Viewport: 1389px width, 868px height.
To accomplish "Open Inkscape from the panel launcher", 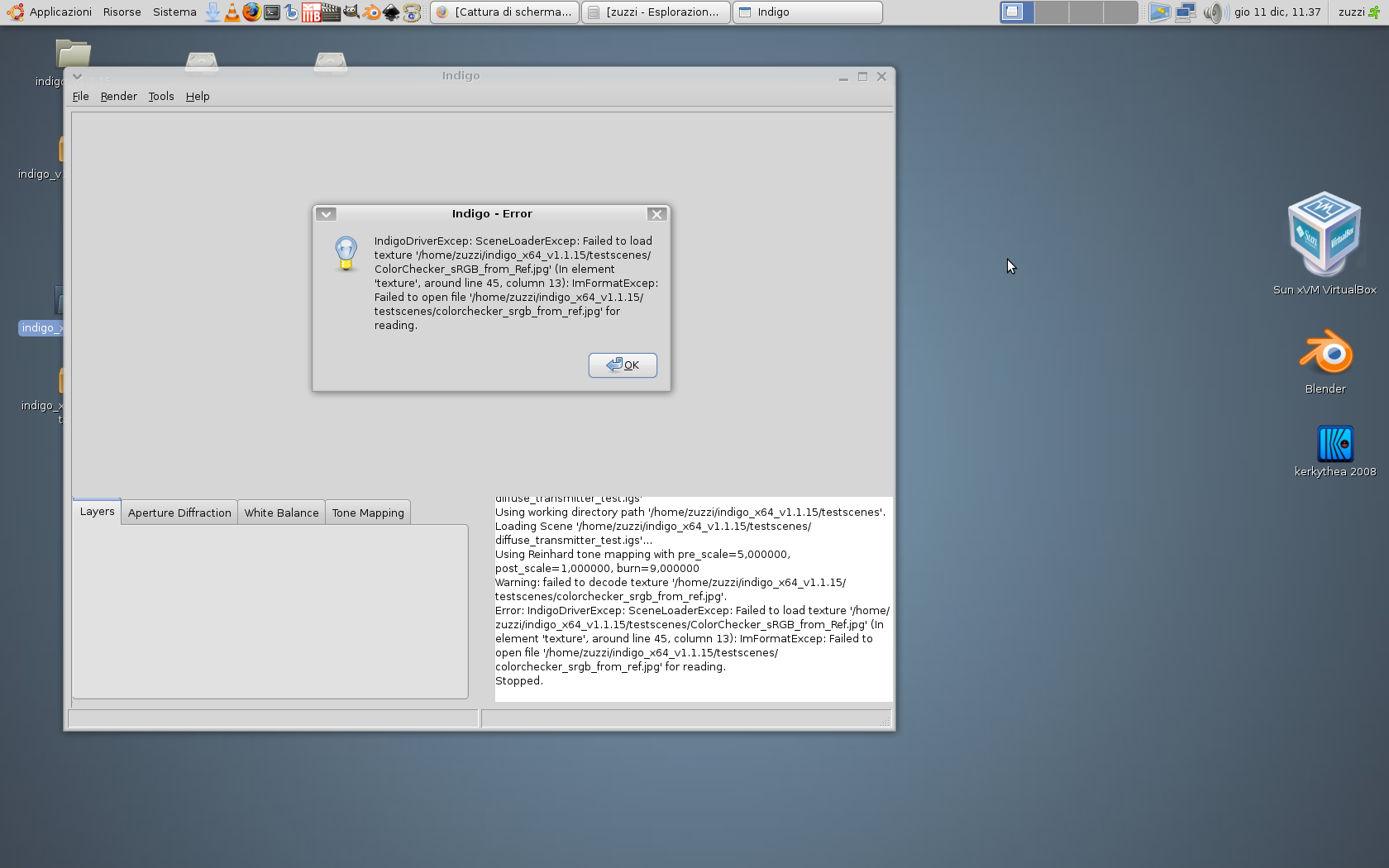I will tap(391, 12).
